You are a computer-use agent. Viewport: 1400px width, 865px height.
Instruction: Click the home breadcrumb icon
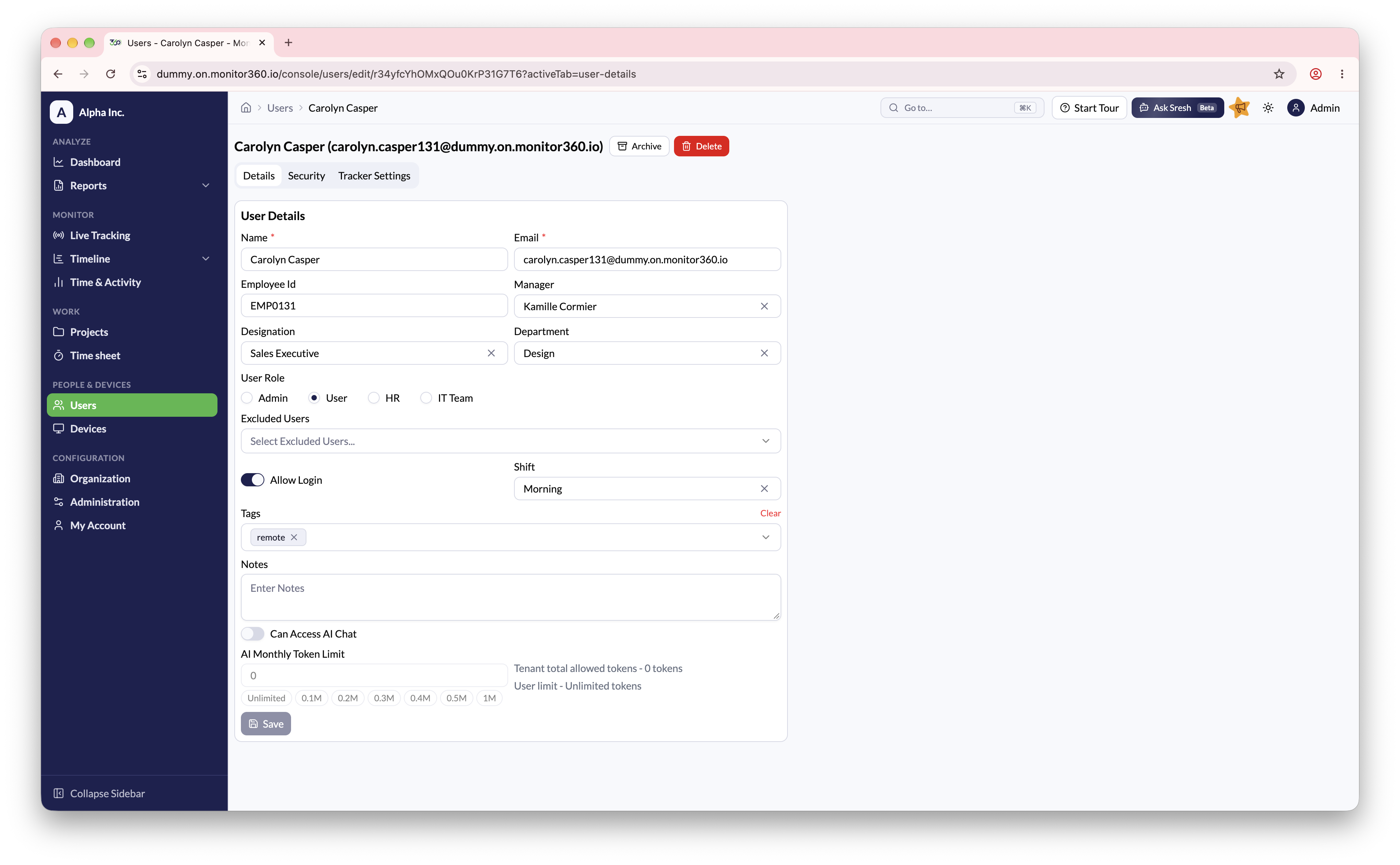246,108
